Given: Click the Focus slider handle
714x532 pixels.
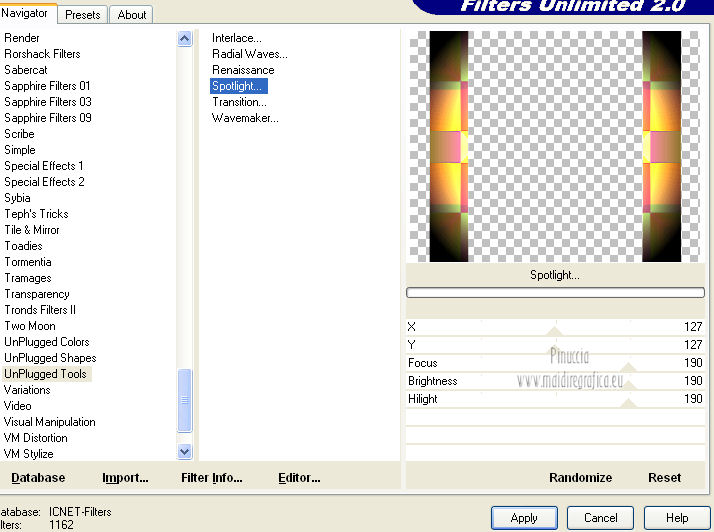Looking at the screenshot, I should click(628, 367).
